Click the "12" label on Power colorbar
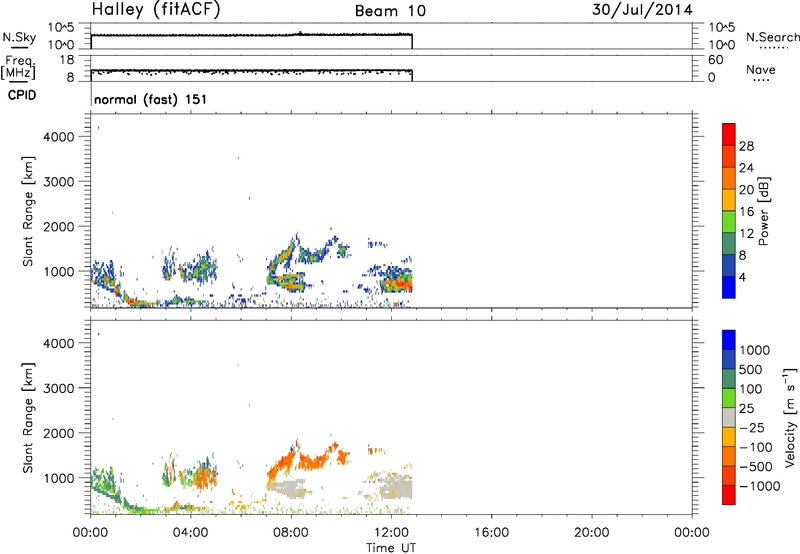The height and width of the screenshot is (554, 800). click(746, 234)
